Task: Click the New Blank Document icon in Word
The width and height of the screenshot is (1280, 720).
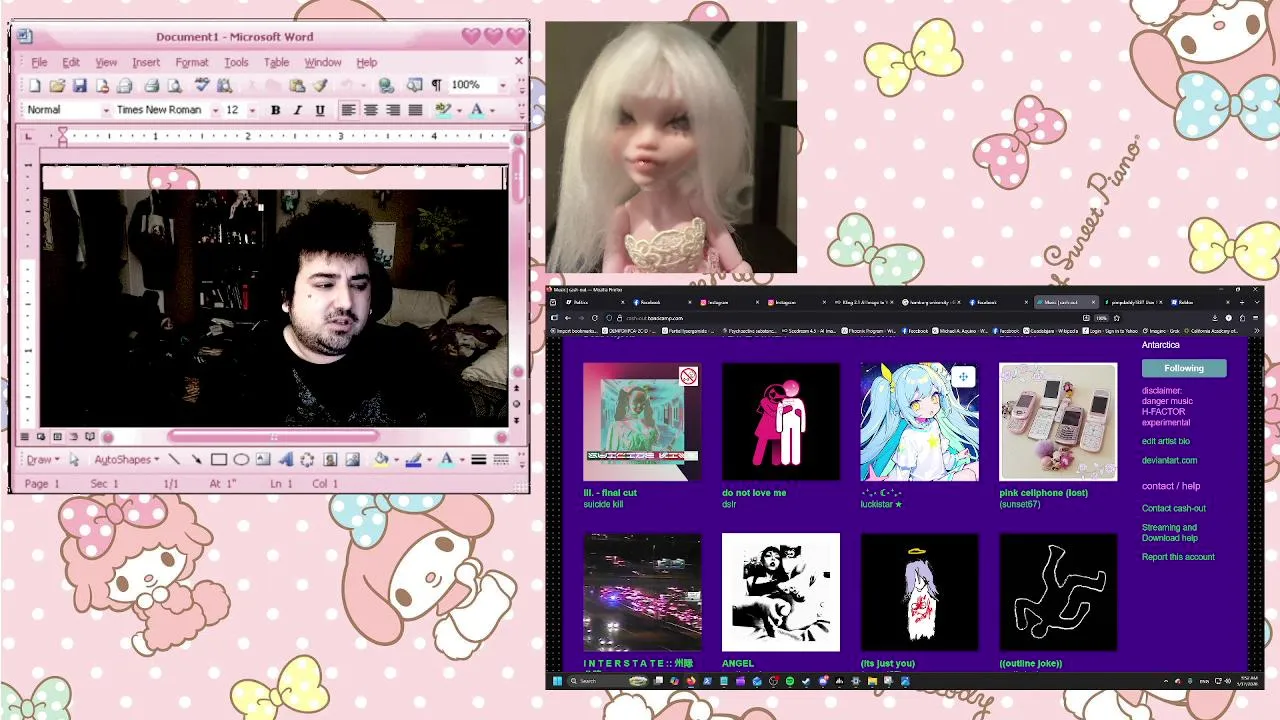Action: pos(34,86)
